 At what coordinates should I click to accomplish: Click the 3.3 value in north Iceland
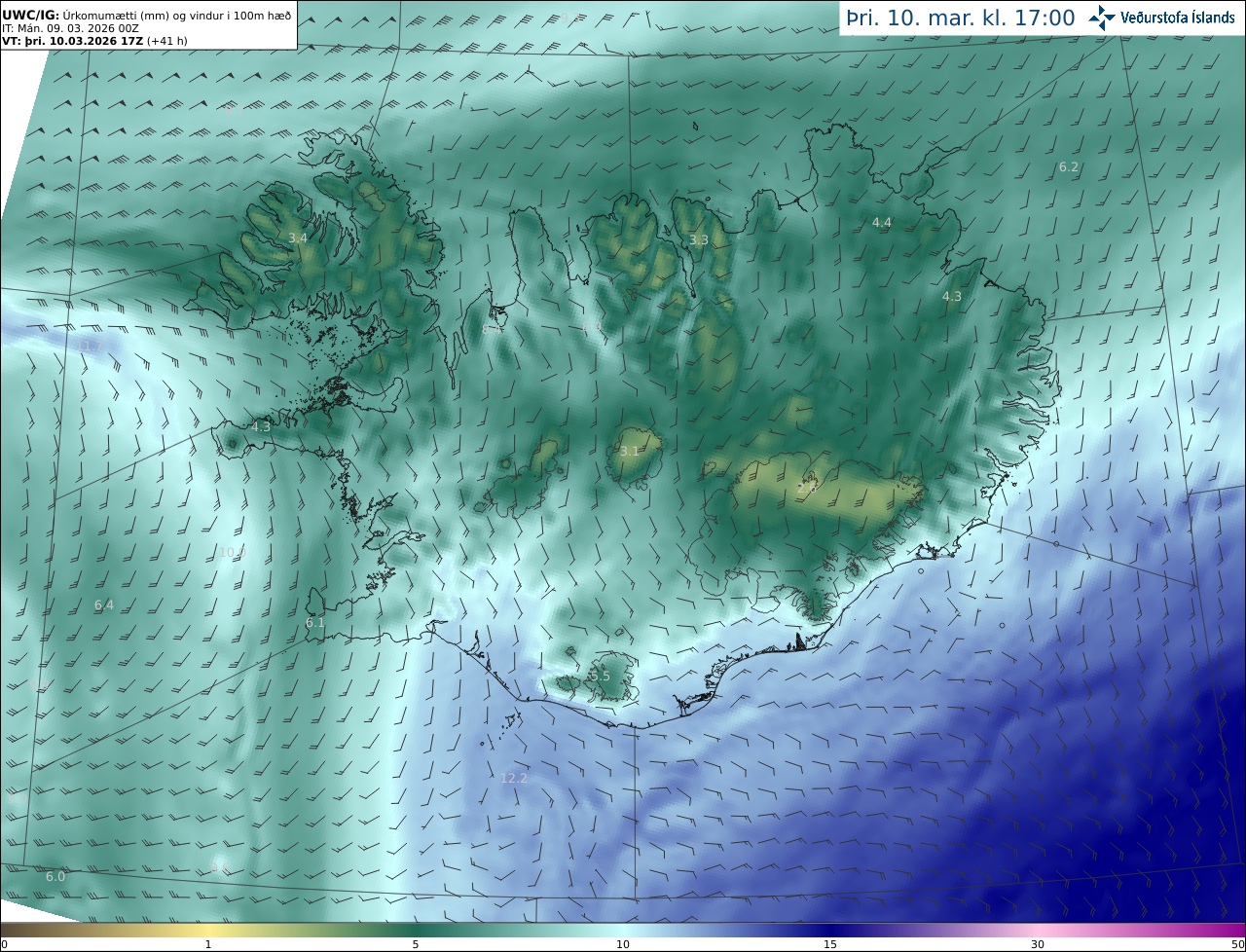click(699, 239)
